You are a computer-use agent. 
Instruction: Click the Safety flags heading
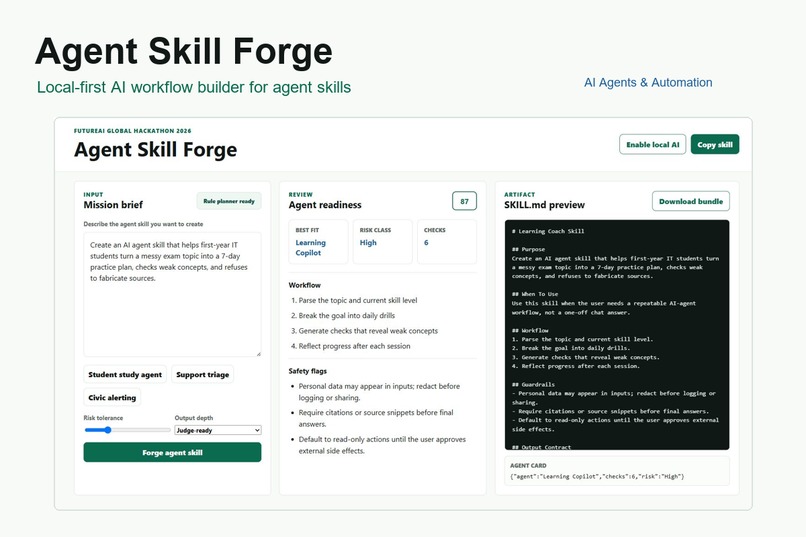pos(307,371)
